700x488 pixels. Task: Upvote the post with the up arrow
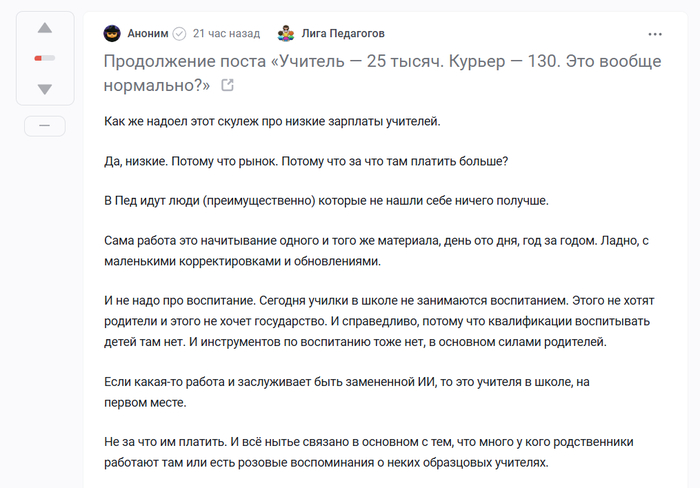(x=44, y=28)
